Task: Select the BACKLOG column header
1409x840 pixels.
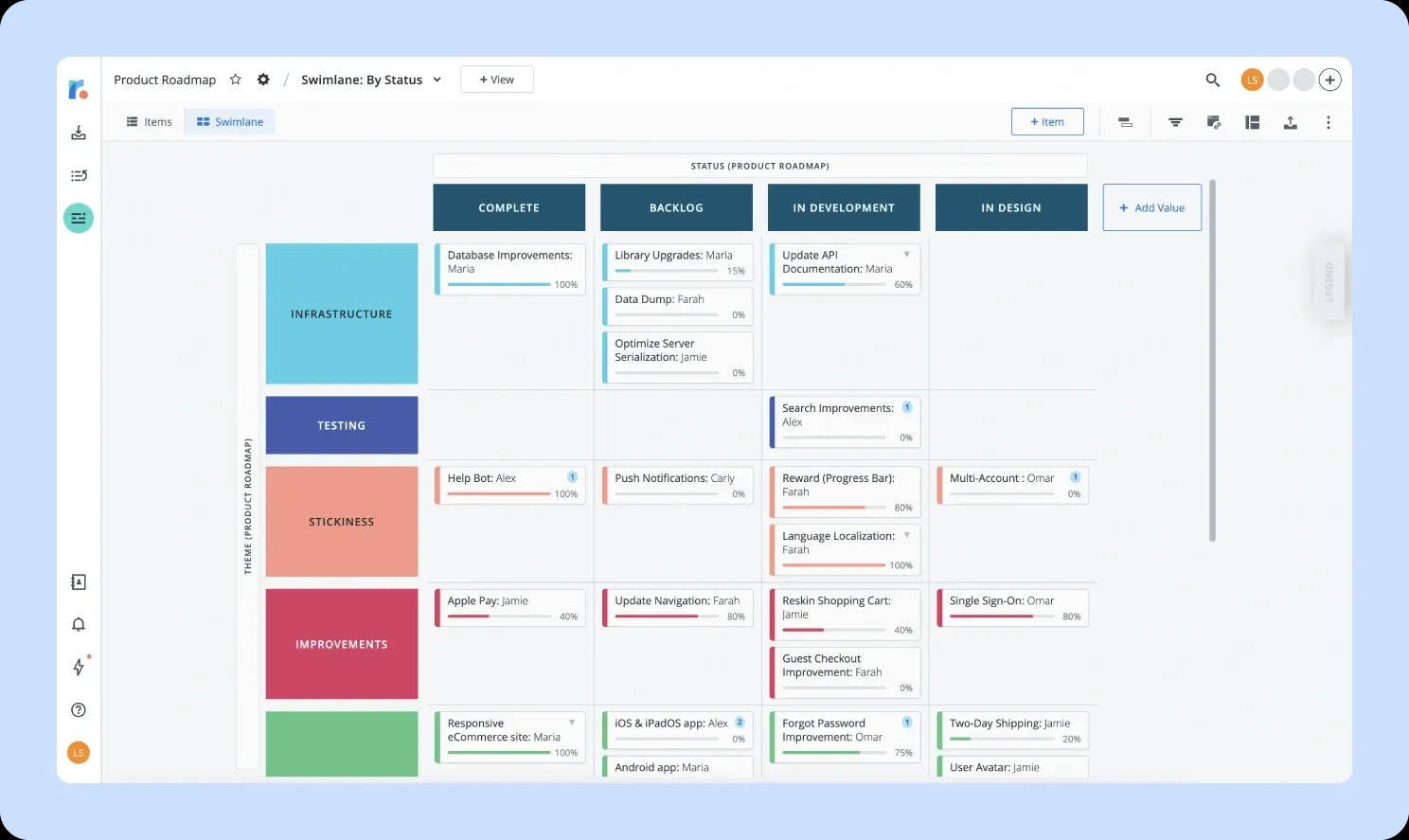Action: point(677,207)
